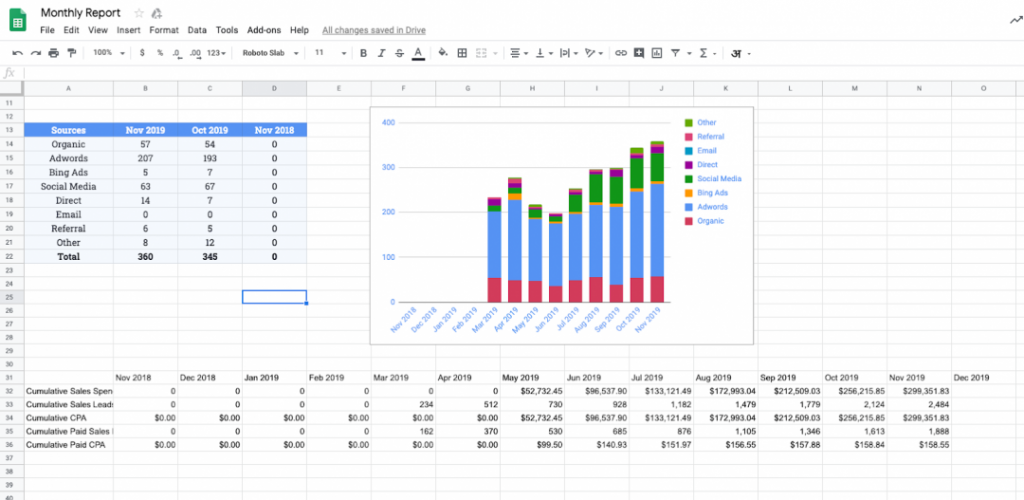This screenshot has width=1024, height=500.
Task: Select column D header
Action: coord(274,88)
